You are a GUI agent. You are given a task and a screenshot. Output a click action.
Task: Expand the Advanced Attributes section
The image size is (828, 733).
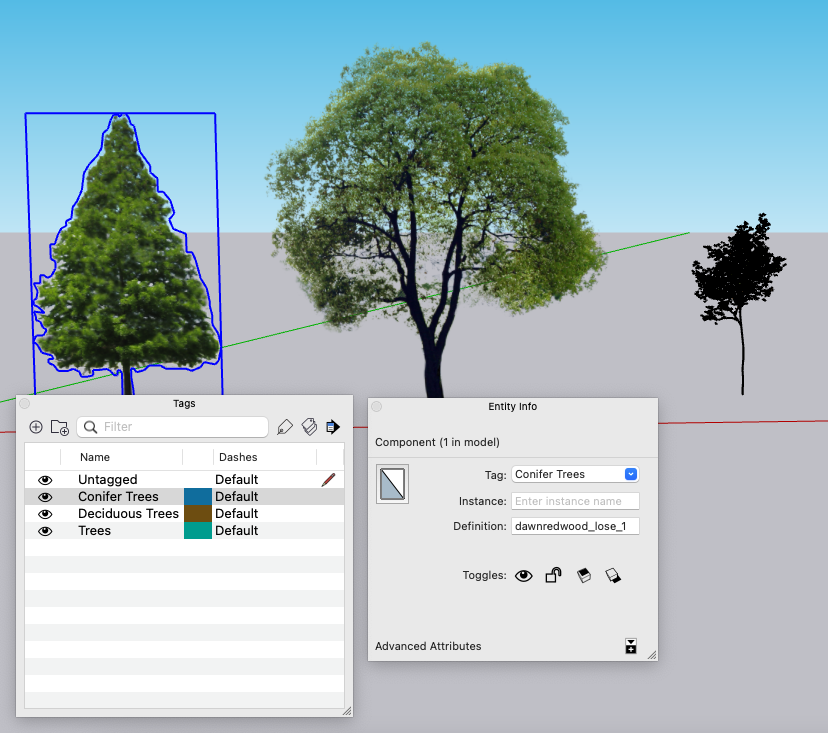pyautogui.click(x=427, y=646)
